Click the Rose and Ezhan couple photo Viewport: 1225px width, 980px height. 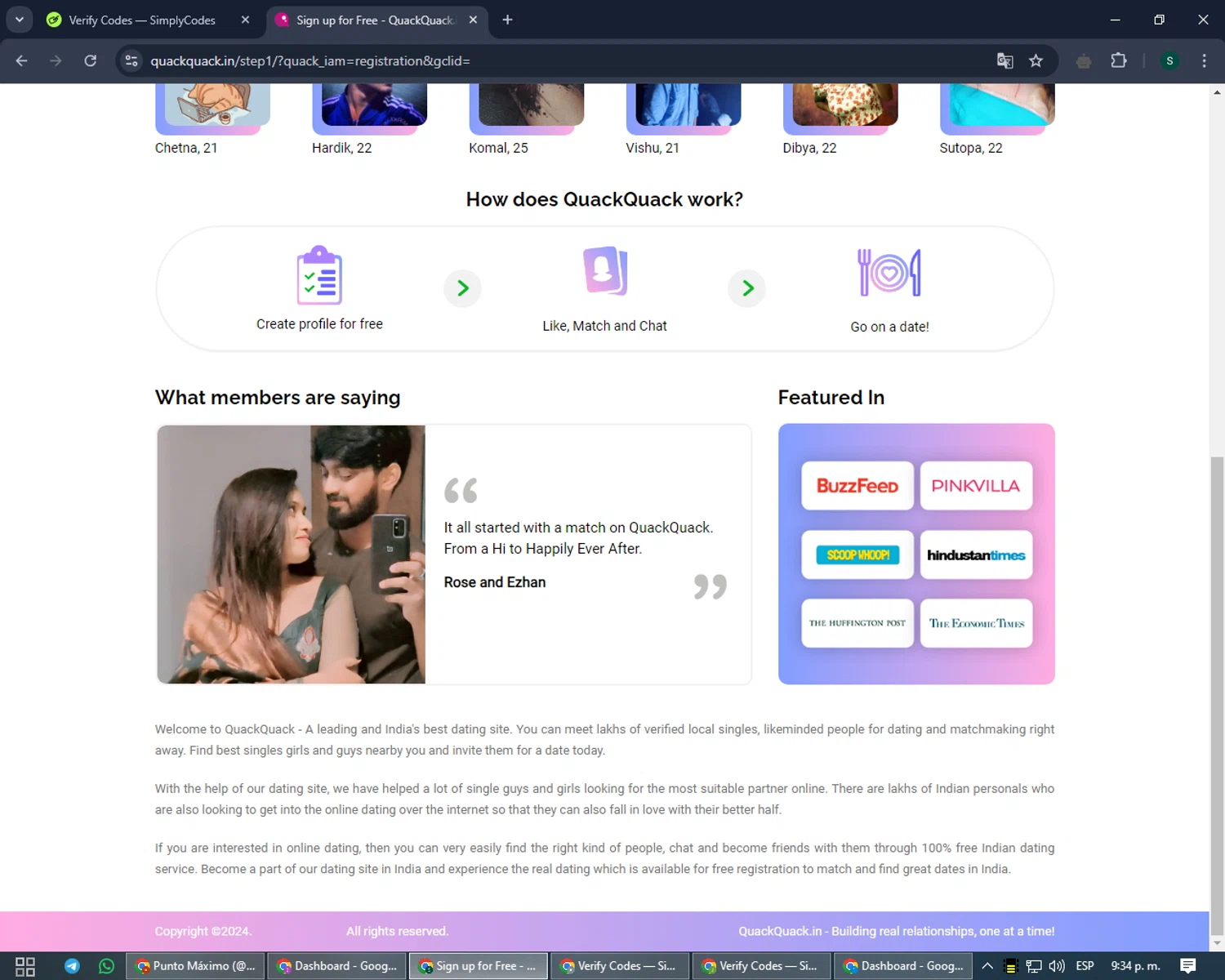coord(291,555)
